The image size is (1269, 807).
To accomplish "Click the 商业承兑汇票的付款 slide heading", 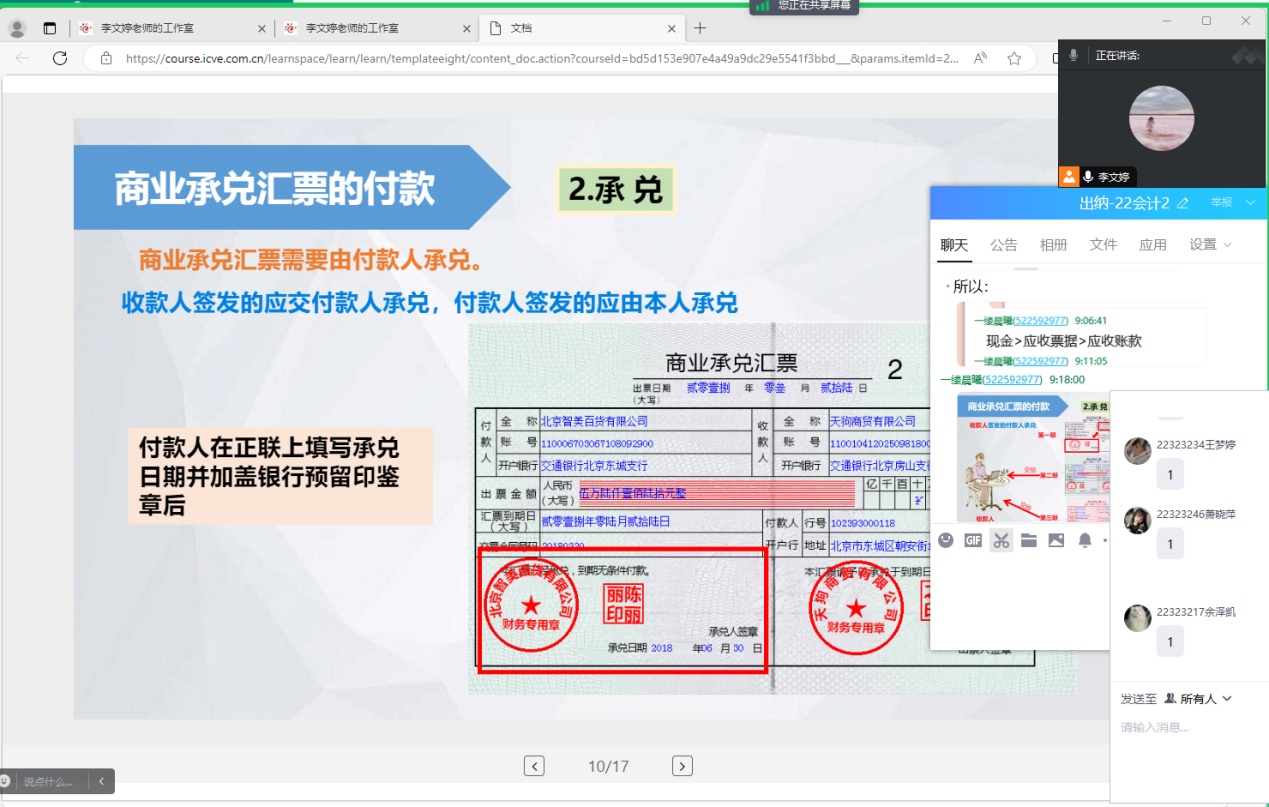I will pos(275,189).
